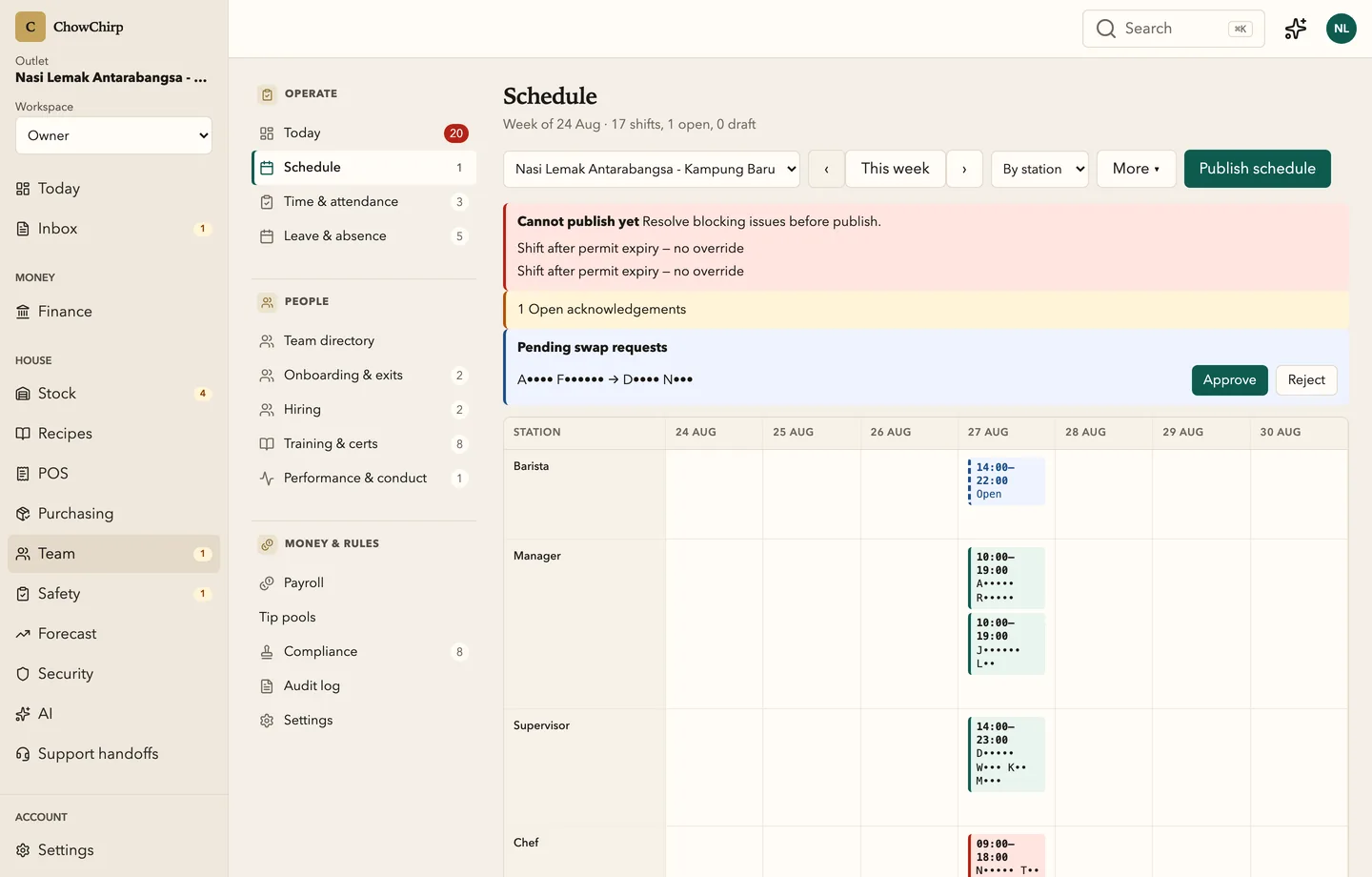Select Time & attendance menu item

pyautogui.click(x=364, y=202)
